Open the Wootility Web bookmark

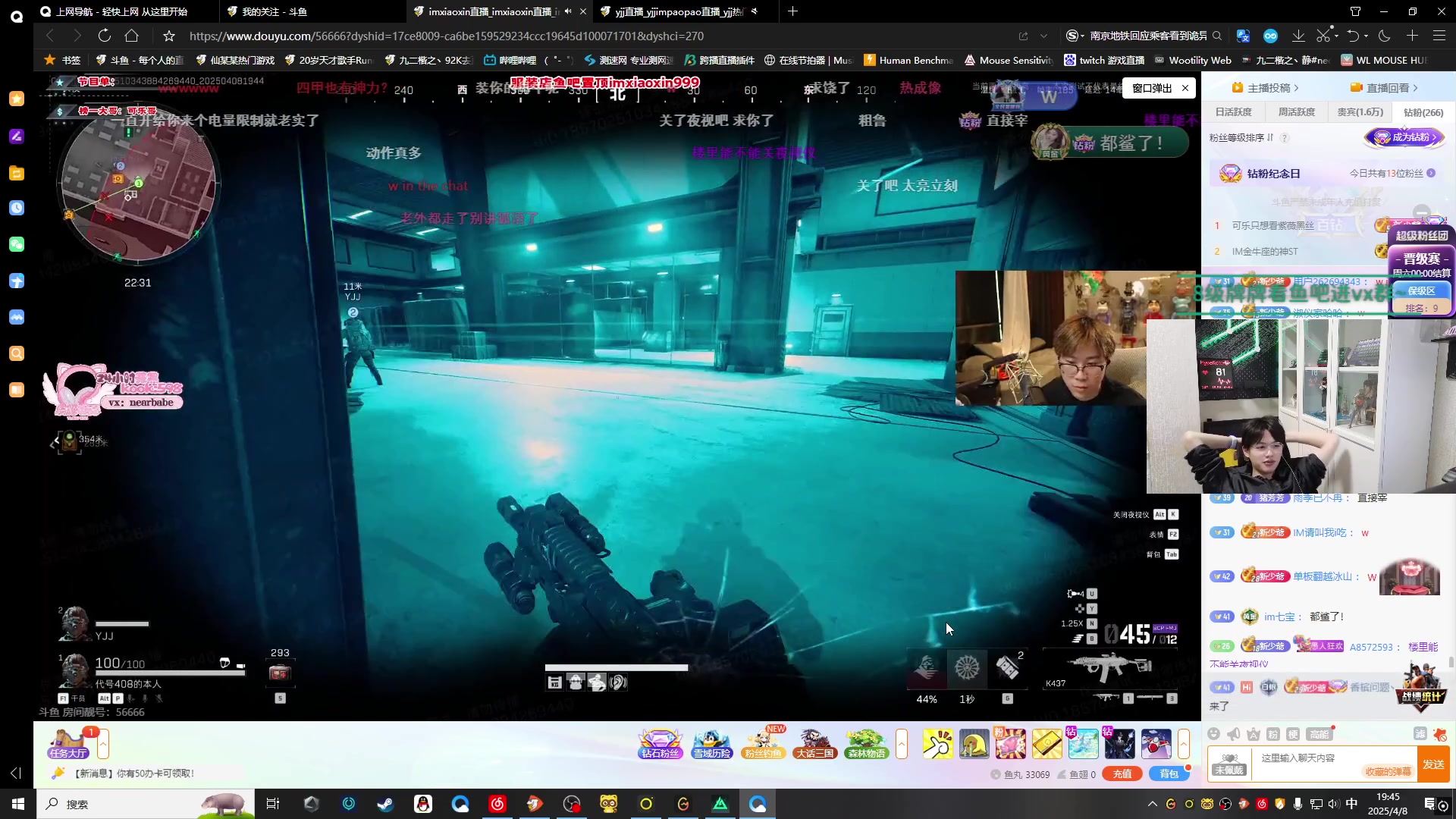point(1193,60)
